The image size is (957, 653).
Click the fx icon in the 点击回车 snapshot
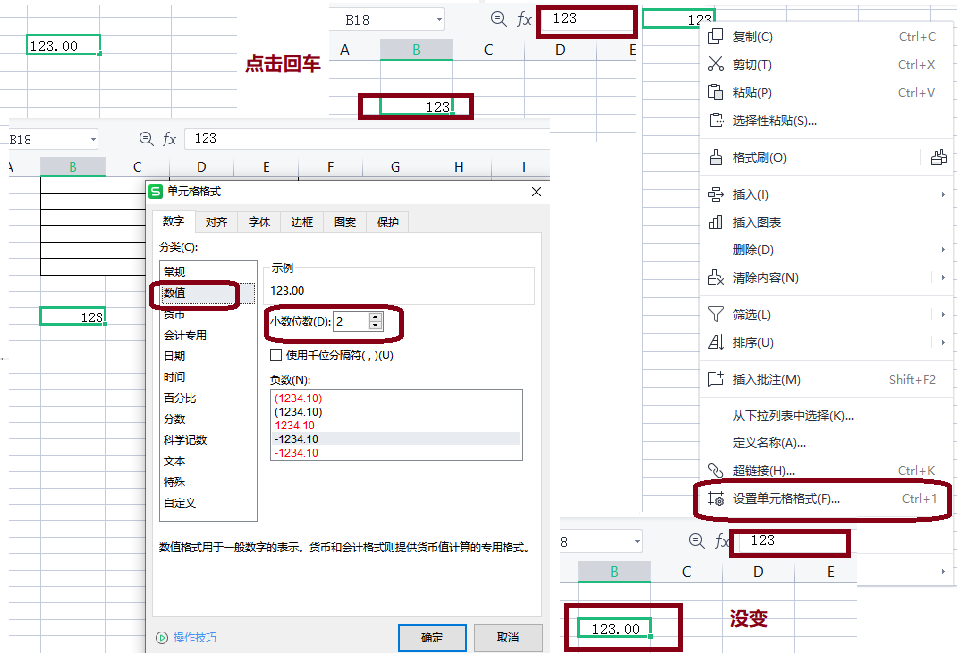pyautogui.click(x=524, y=20)
